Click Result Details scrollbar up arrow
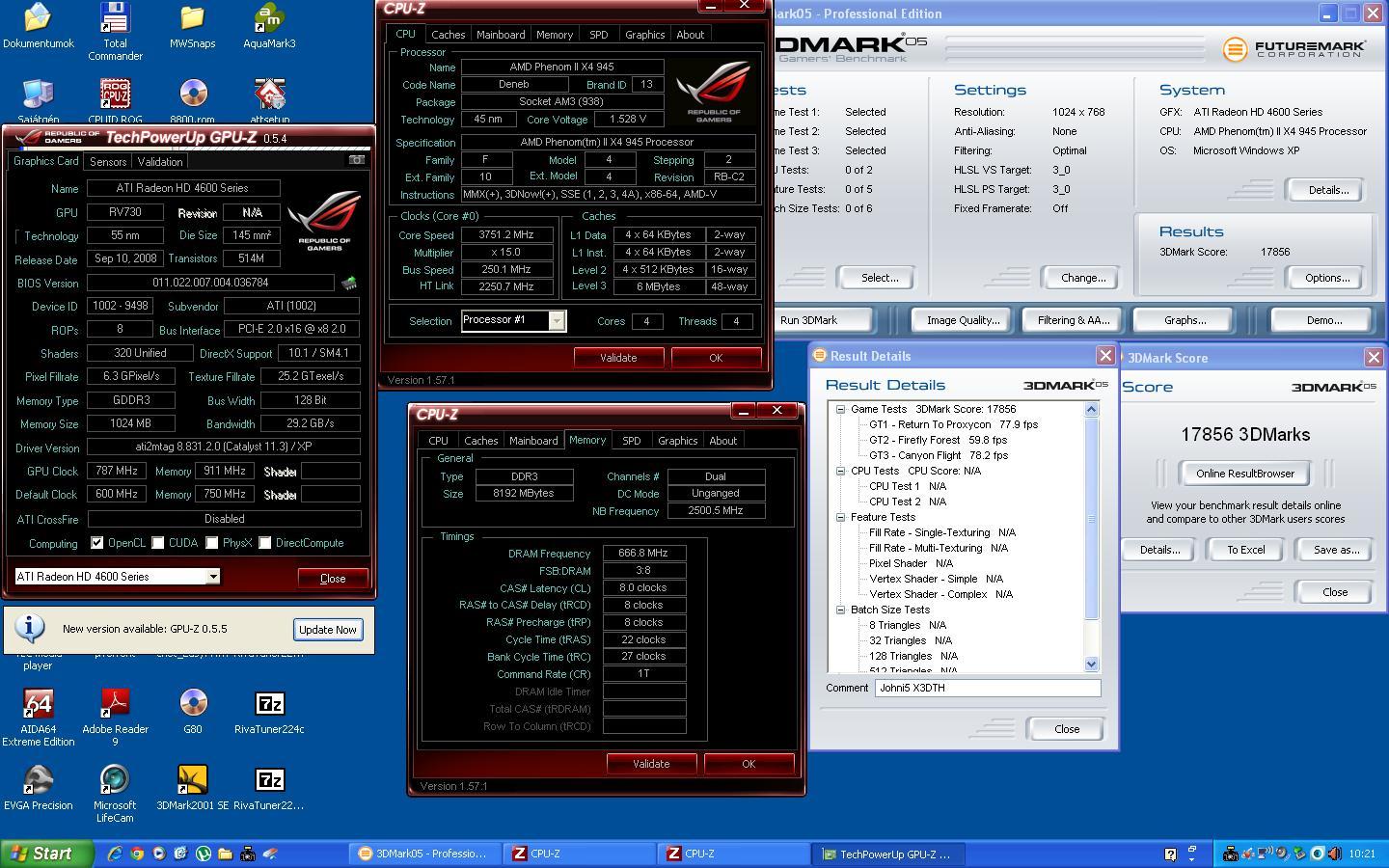The width and height of the screenshot is (1389, 868). tap(1092, 410)
